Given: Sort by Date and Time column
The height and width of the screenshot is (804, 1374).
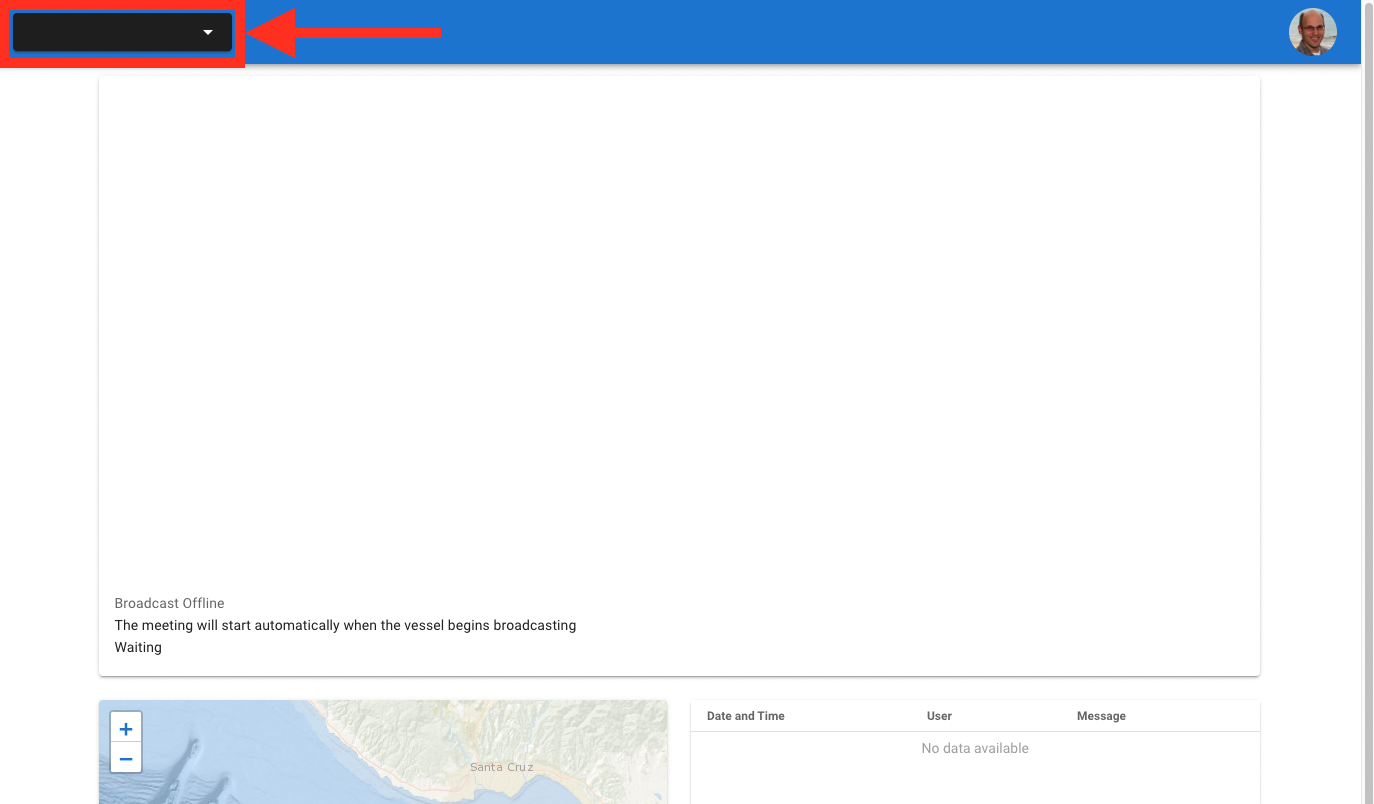Looking at the screenshot, I should tap(745, 716).
